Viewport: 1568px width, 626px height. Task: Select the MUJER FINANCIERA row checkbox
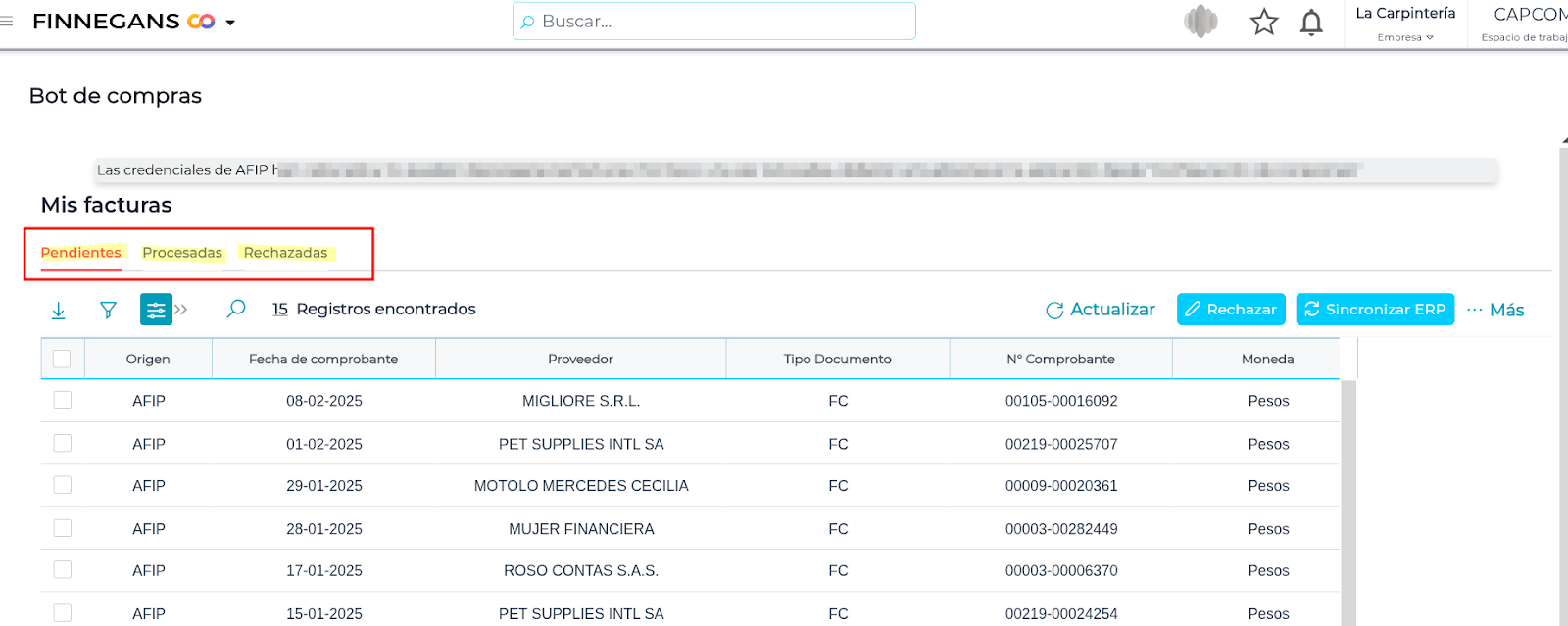click(63, 528)
